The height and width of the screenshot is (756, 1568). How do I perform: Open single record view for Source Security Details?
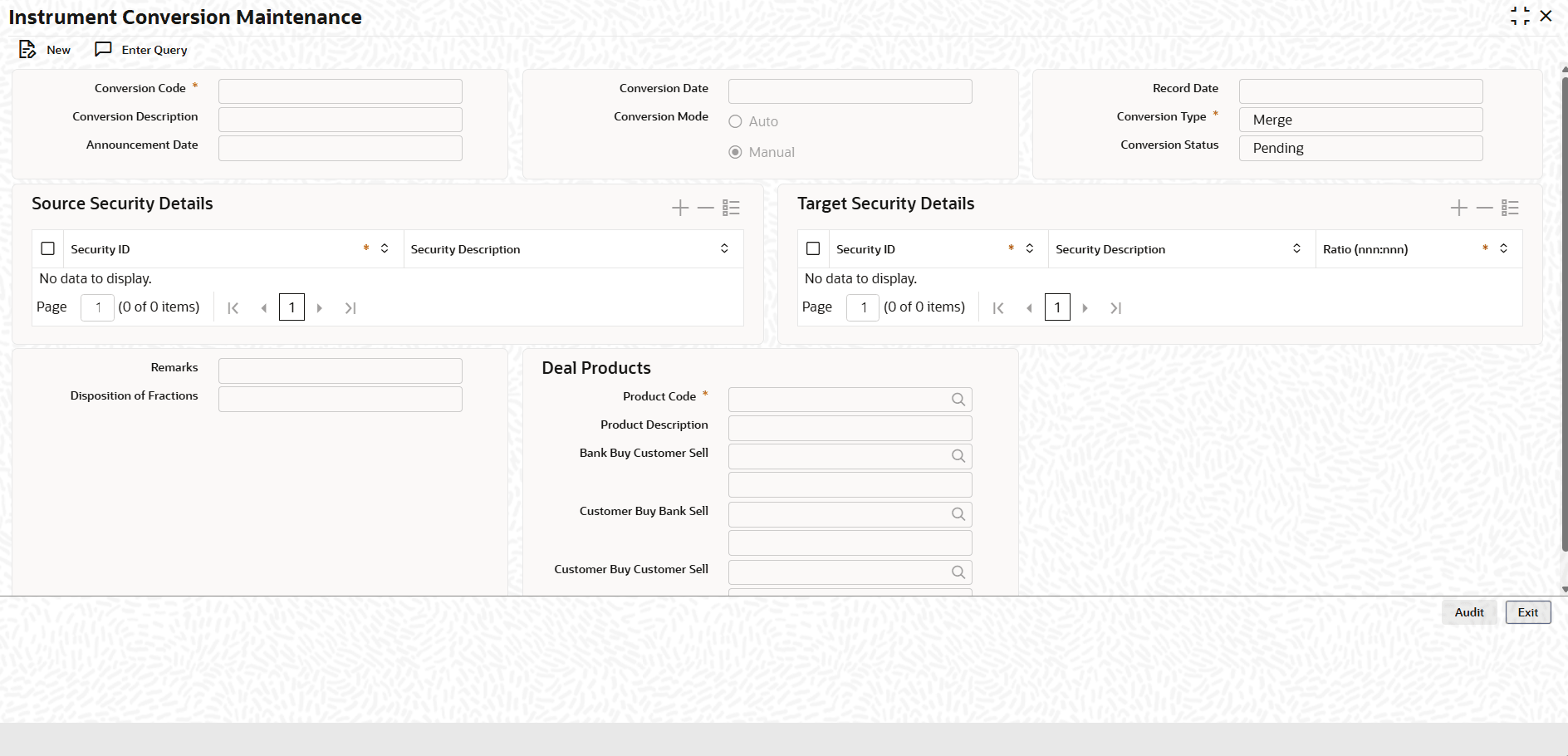click(x=731, y=208)
